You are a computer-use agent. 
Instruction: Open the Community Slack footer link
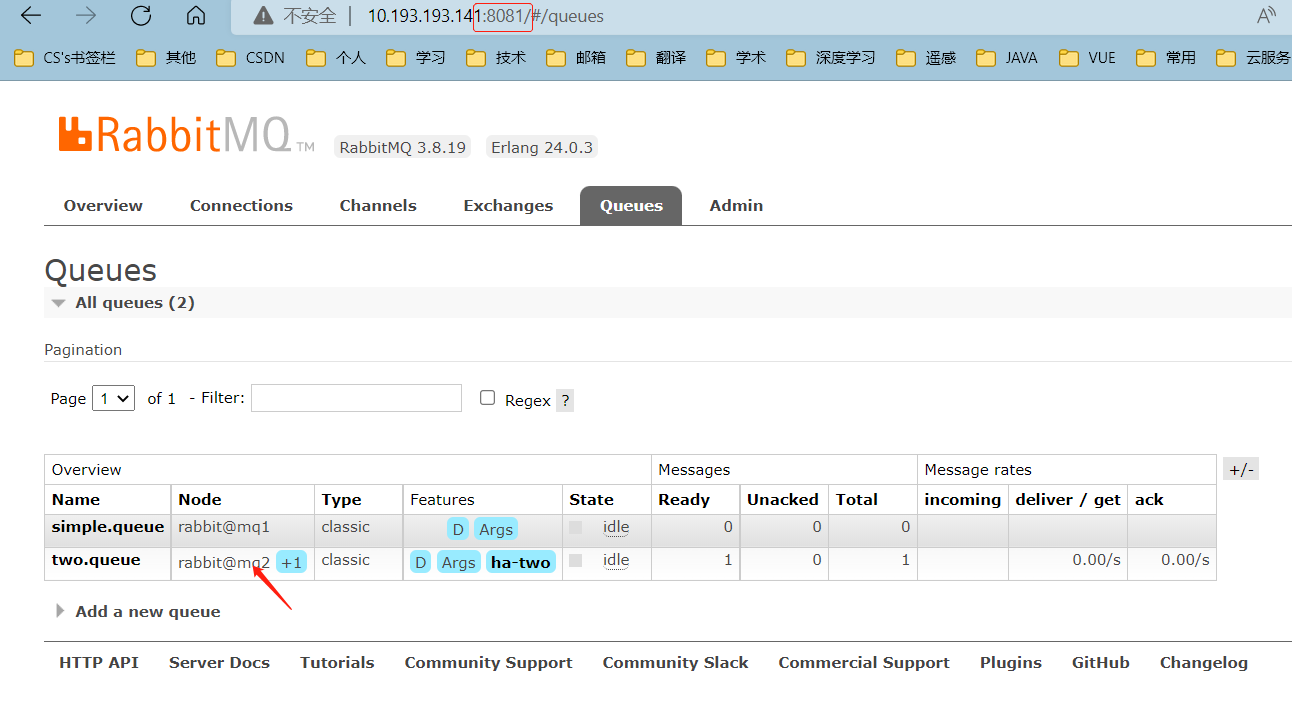click(675, 662)
